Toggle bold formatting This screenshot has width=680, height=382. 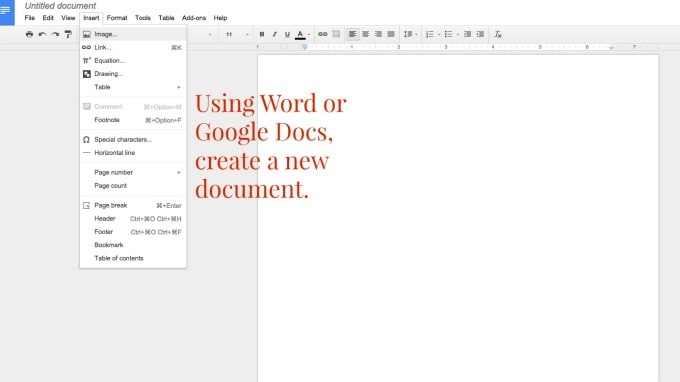point(262,34)
